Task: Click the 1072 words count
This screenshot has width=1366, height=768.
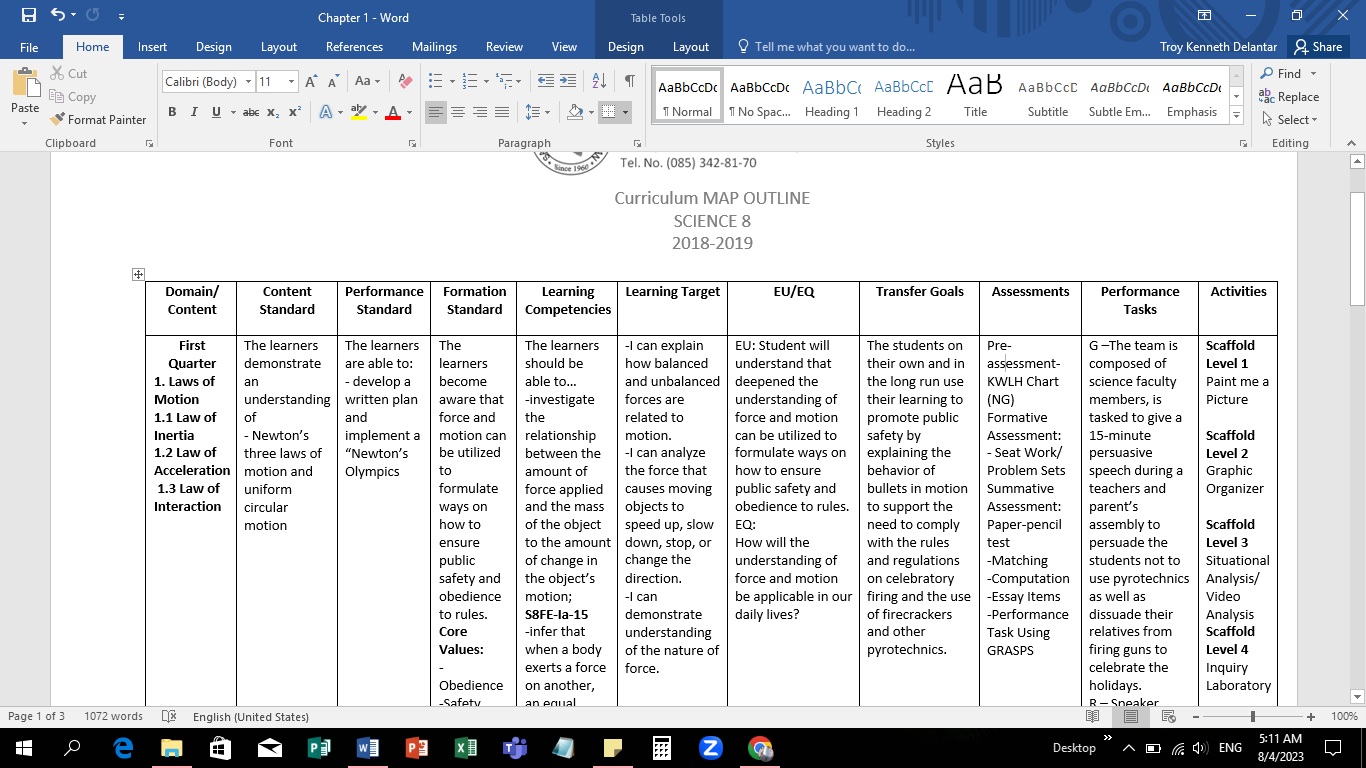Action: tap(113, 716)
